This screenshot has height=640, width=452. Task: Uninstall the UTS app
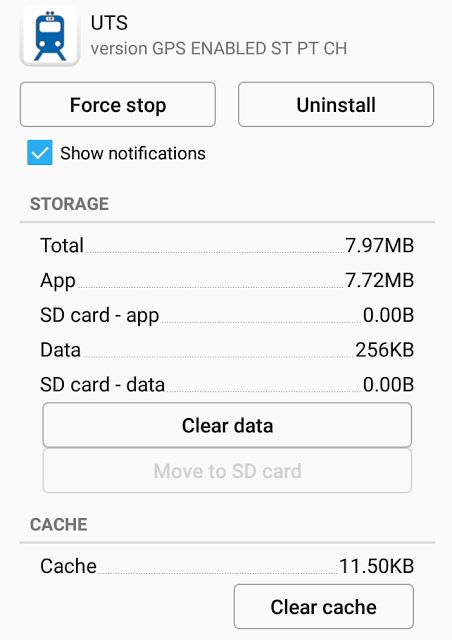(336, 104)
